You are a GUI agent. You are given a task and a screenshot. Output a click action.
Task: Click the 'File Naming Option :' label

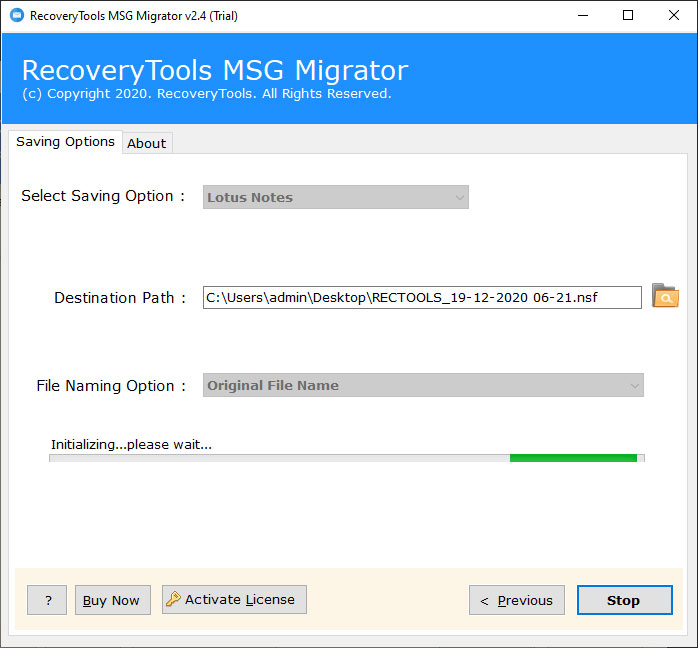pos(111,386)
